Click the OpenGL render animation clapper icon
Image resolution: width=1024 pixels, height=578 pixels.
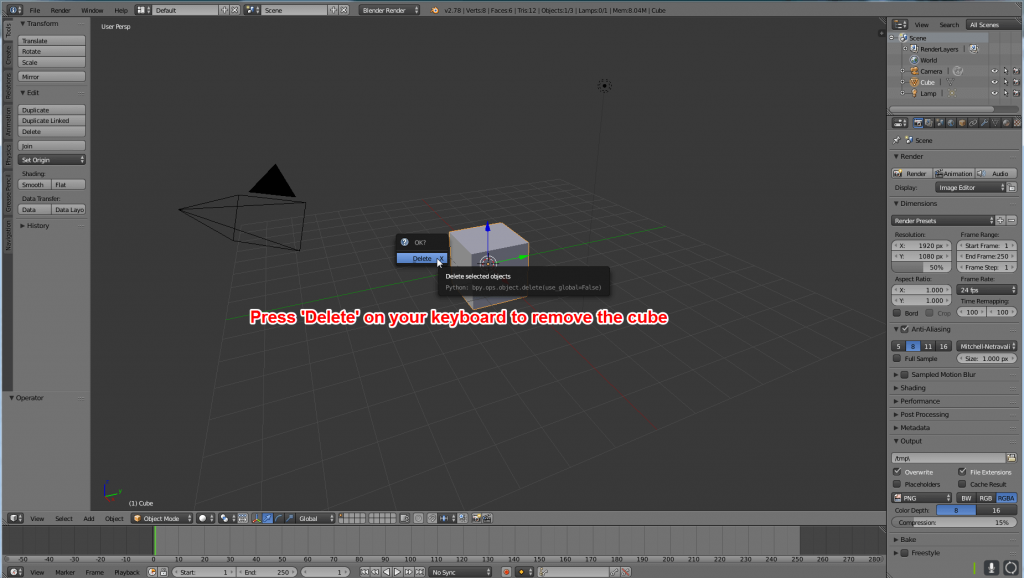487,519
